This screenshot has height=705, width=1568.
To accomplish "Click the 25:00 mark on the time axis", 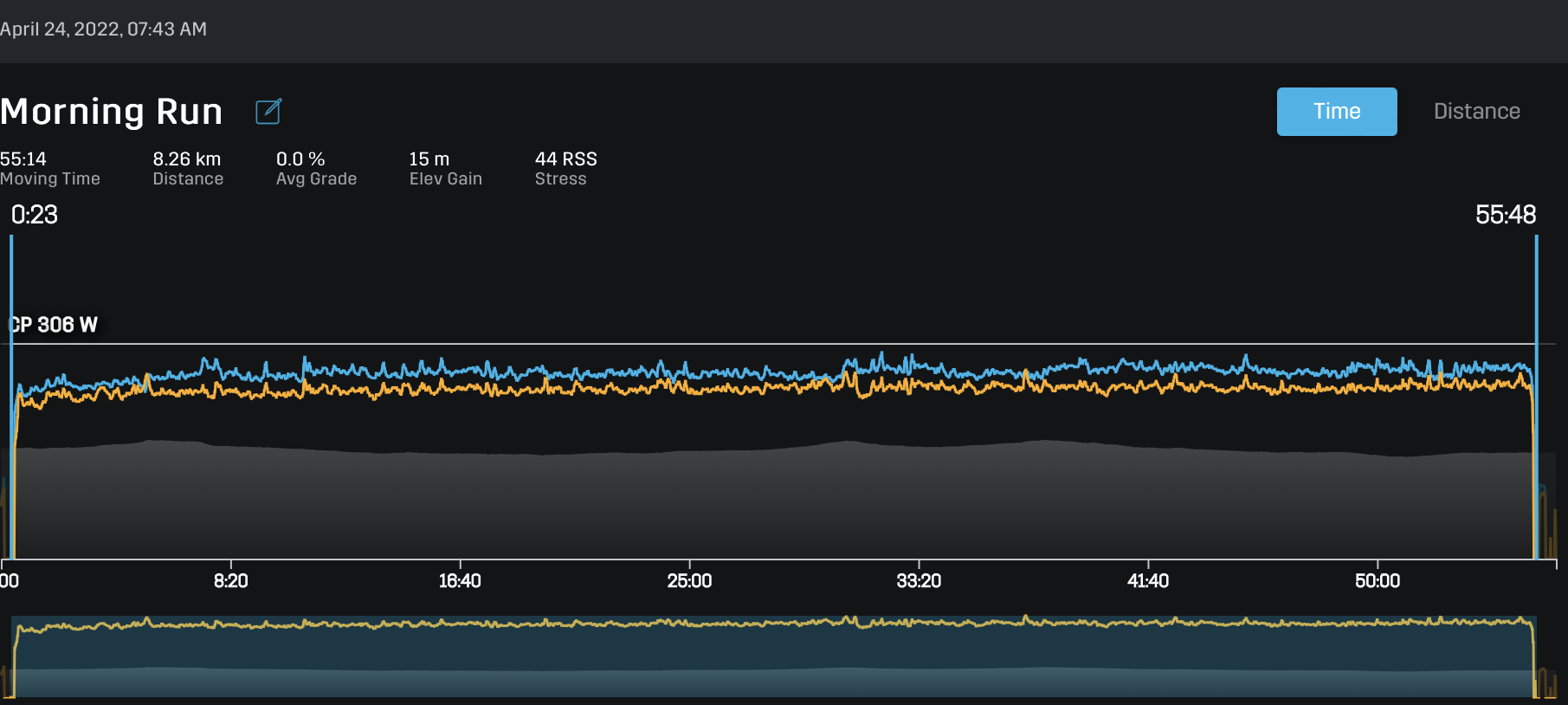I will (689, 581).
